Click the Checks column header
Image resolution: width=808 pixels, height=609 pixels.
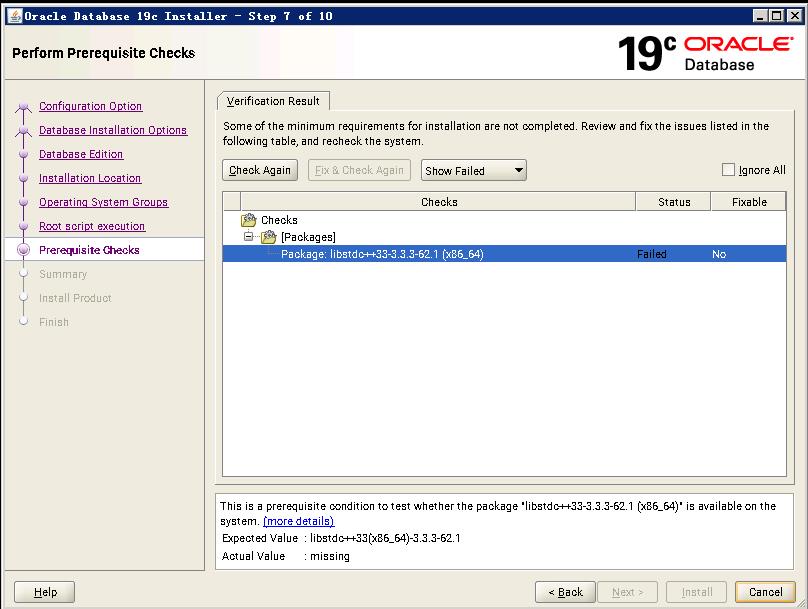[x=438, y=202]
